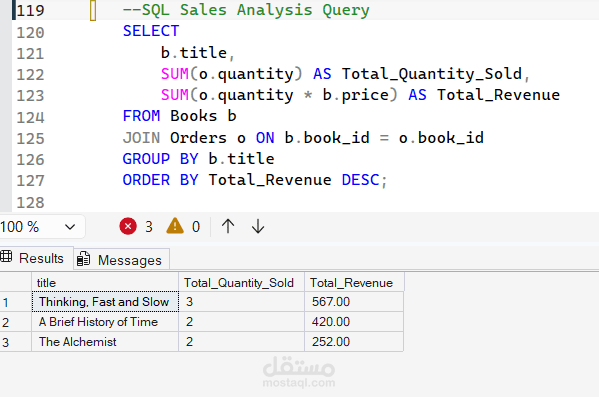The height and width of the screenshot is (397, 599).
Task: Select cell A Brief History of Time
Action: 105,322
